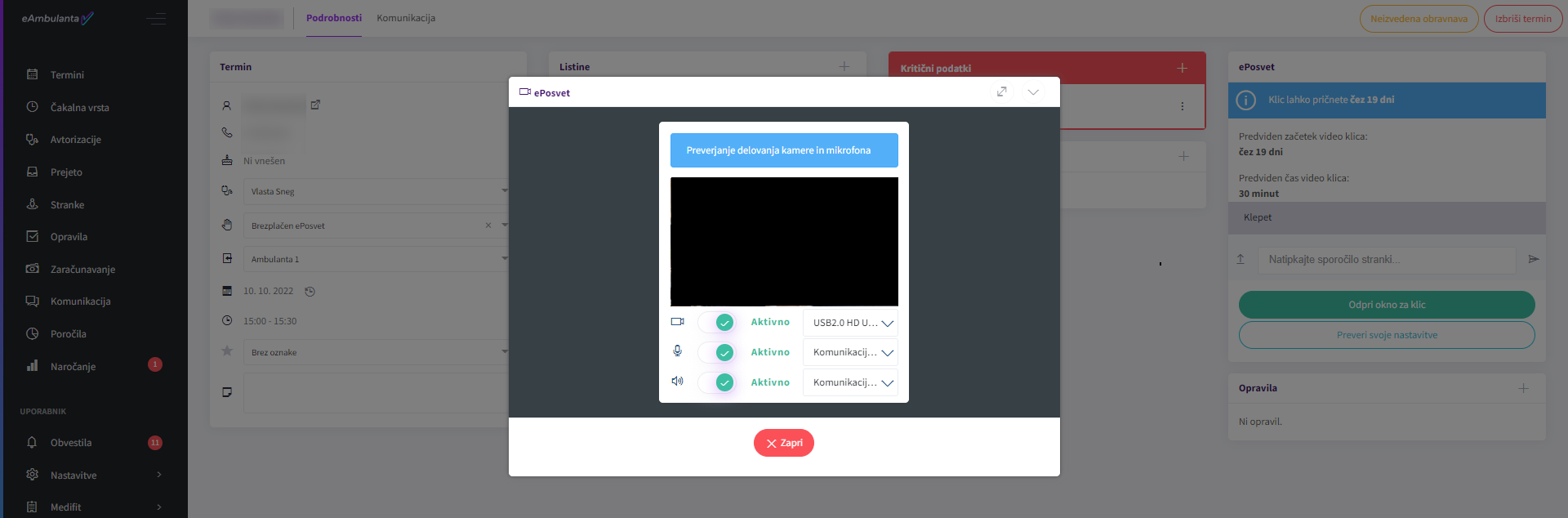This screenshot has height=518, width=1568.
Task: Open microphone device dropdown
Action: point(850,352)
